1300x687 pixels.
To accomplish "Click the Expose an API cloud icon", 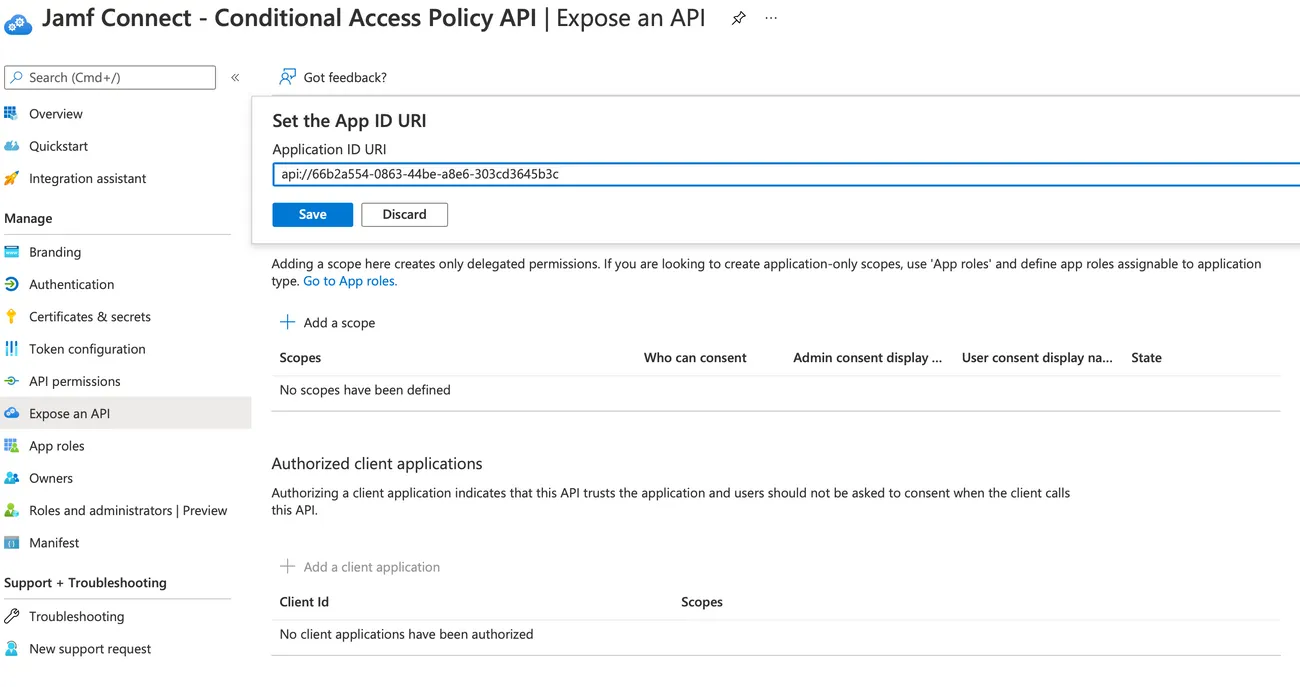I will coord(11,413).
